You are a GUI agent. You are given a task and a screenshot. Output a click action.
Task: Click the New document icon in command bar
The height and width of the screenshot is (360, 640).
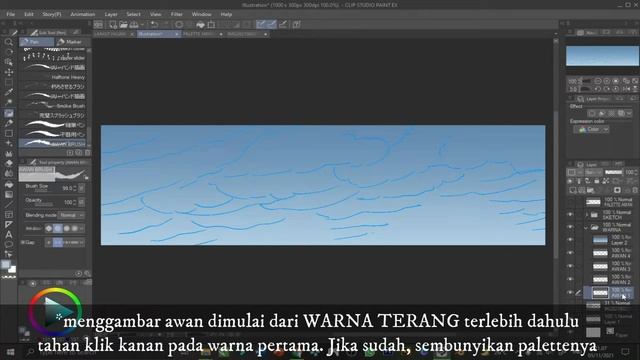pyautogui.click(x=113, y=25)
